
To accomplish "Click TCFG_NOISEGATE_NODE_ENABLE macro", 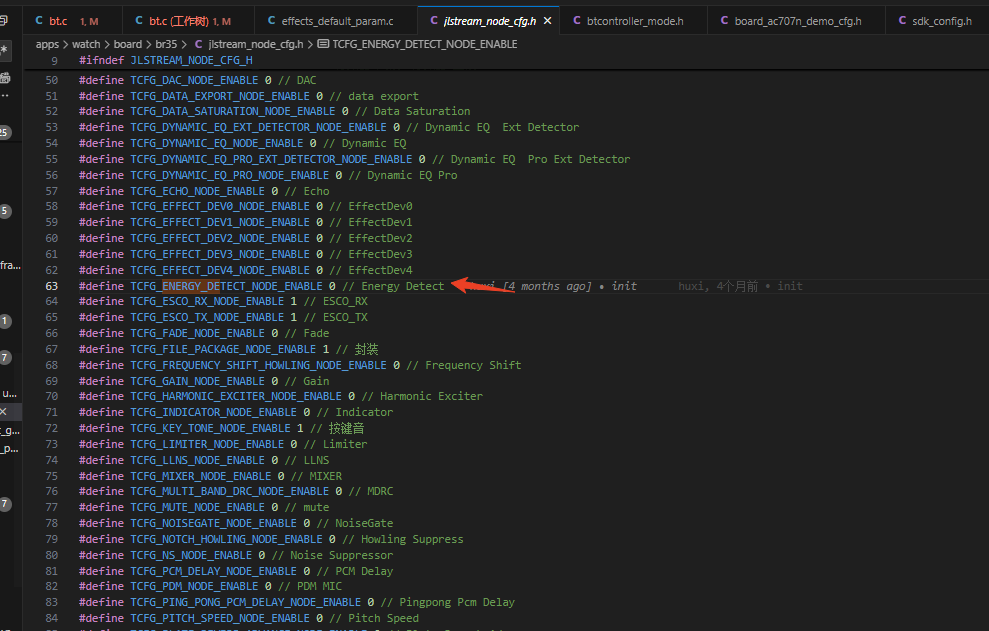I will (213, 523).
